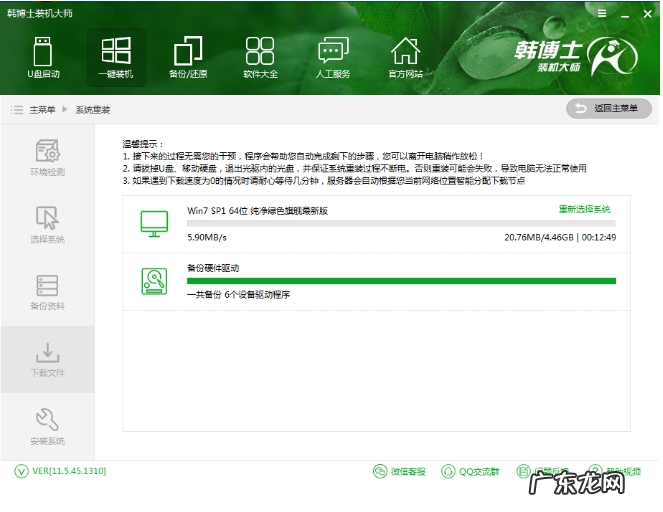The width and height of the screenshot is (663, 512).
Task: Open the 软件大全 software collection
Action: pyautogui.click(x=260, y=57)
